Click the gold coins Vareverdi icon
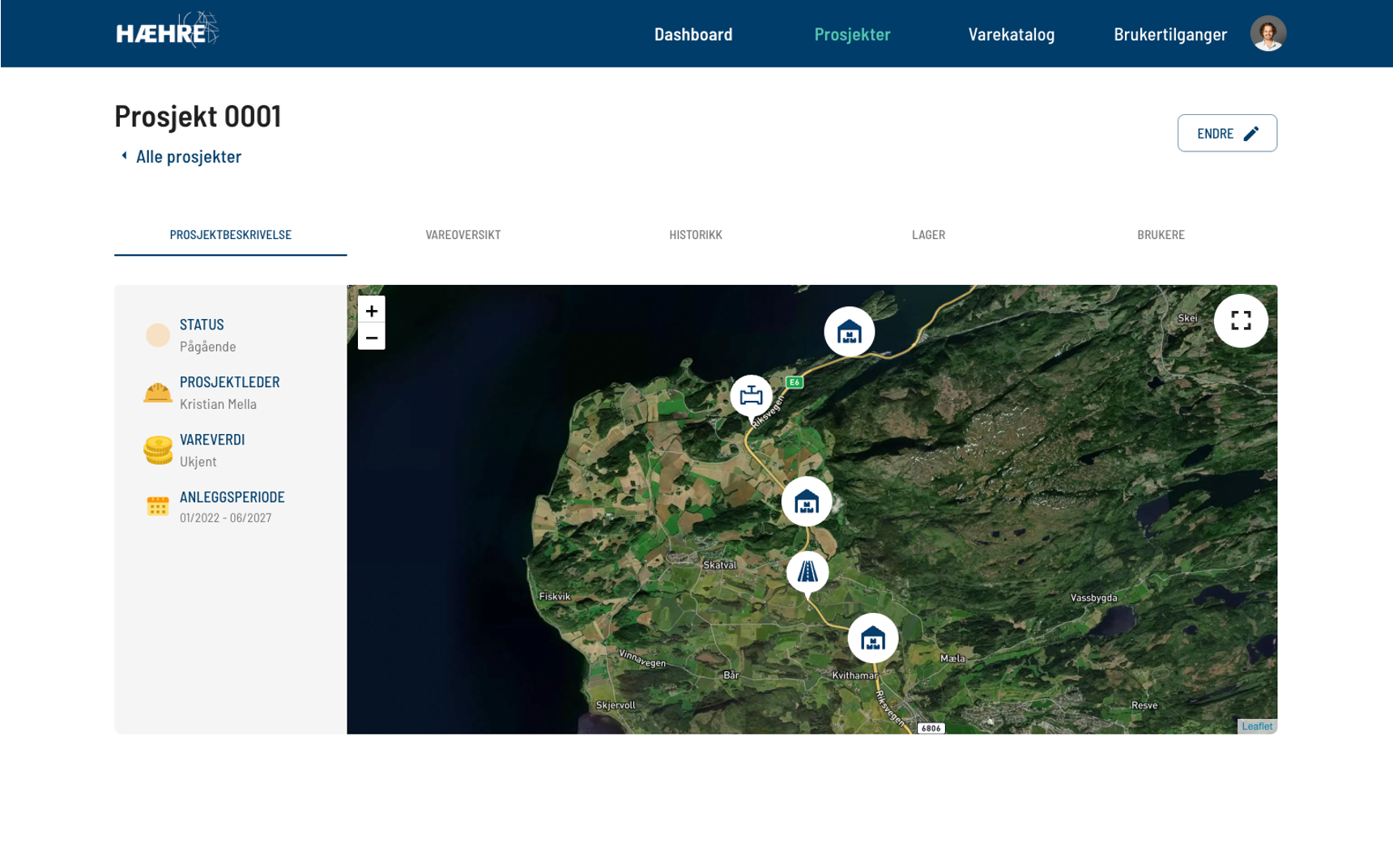1393x868 pixels. pyautogui.click(x=158, y=450)
